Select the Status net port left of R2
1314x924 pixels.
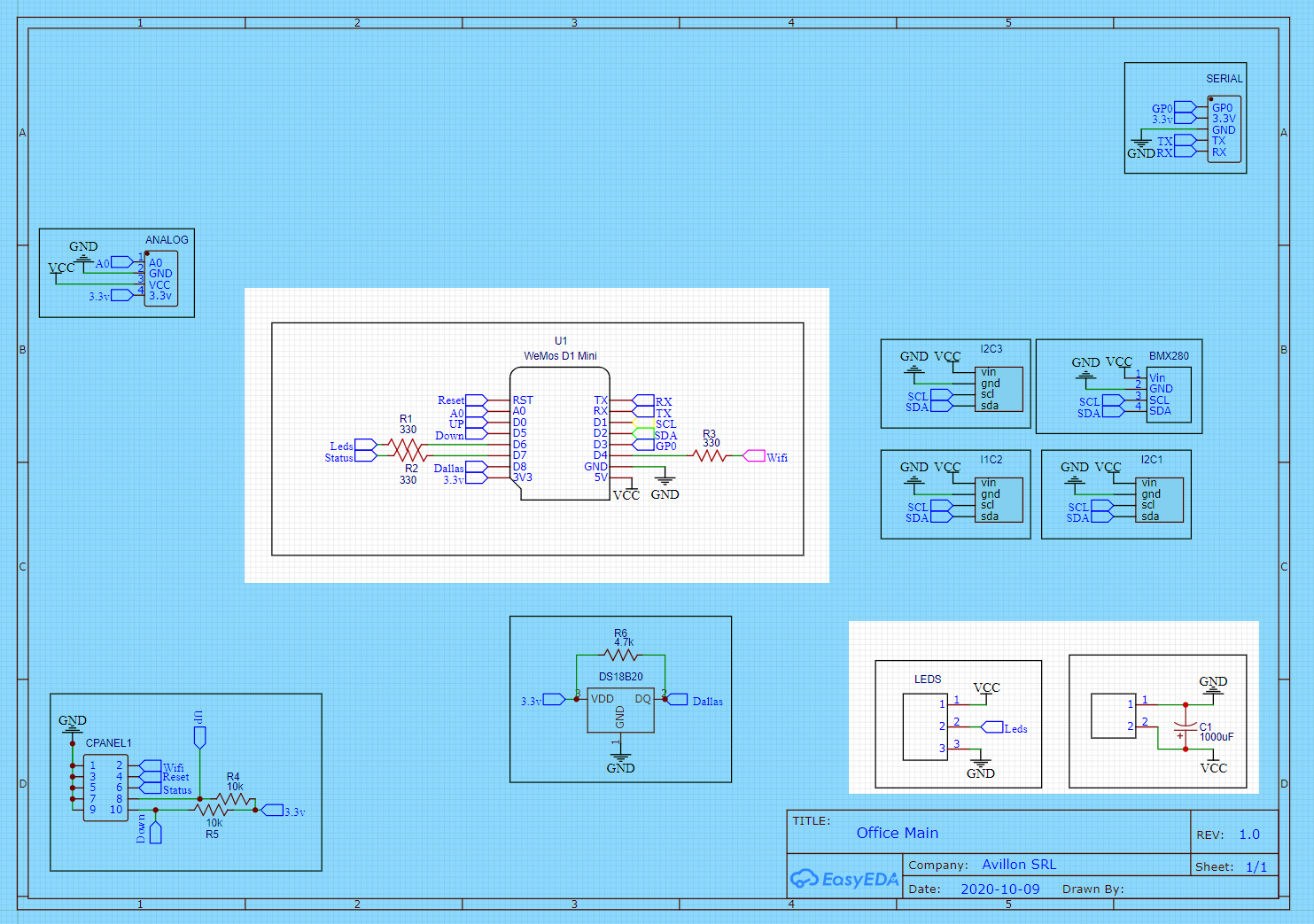click(x=366, y=456)
